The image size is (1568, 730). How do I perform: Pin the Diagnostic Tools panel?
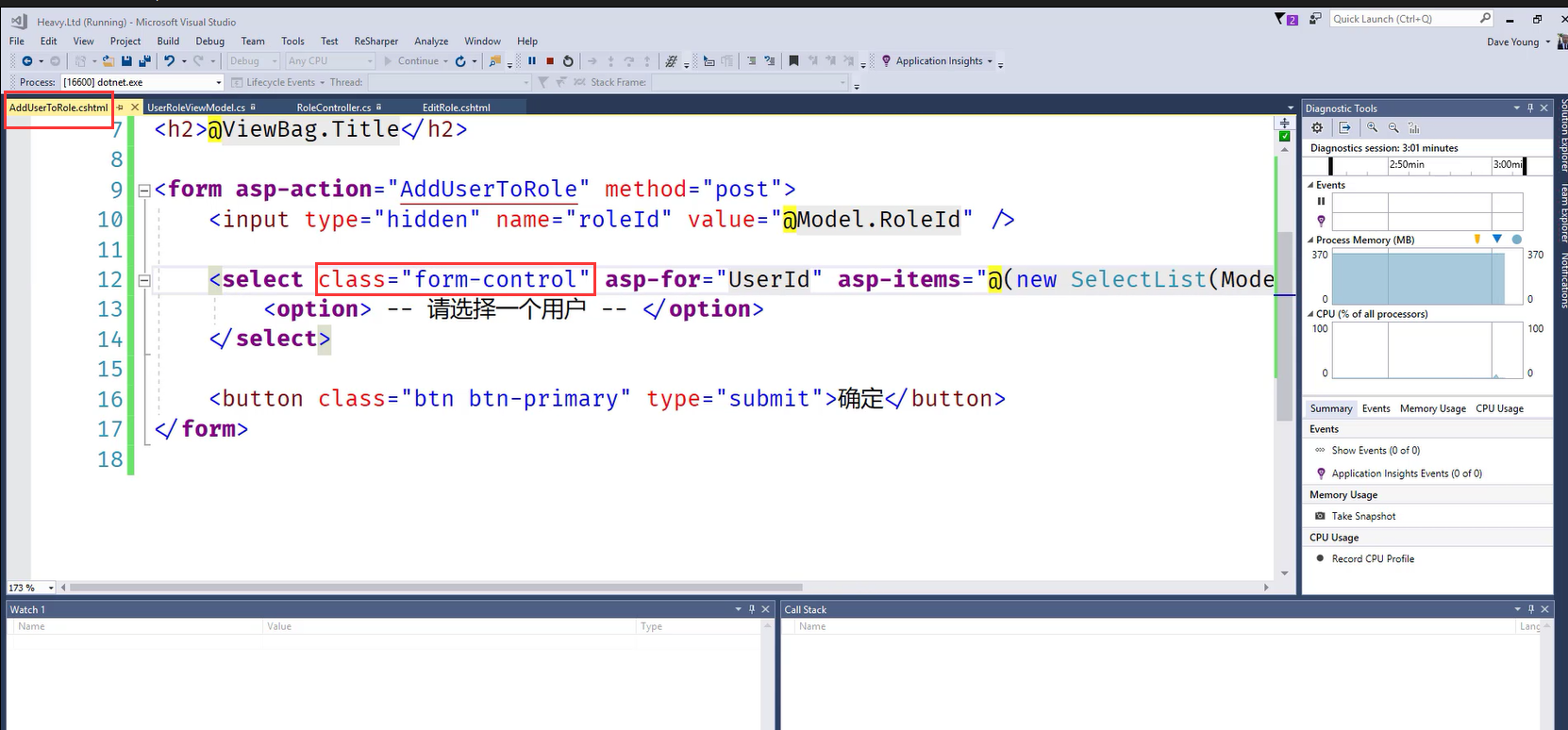point(1530,108)
